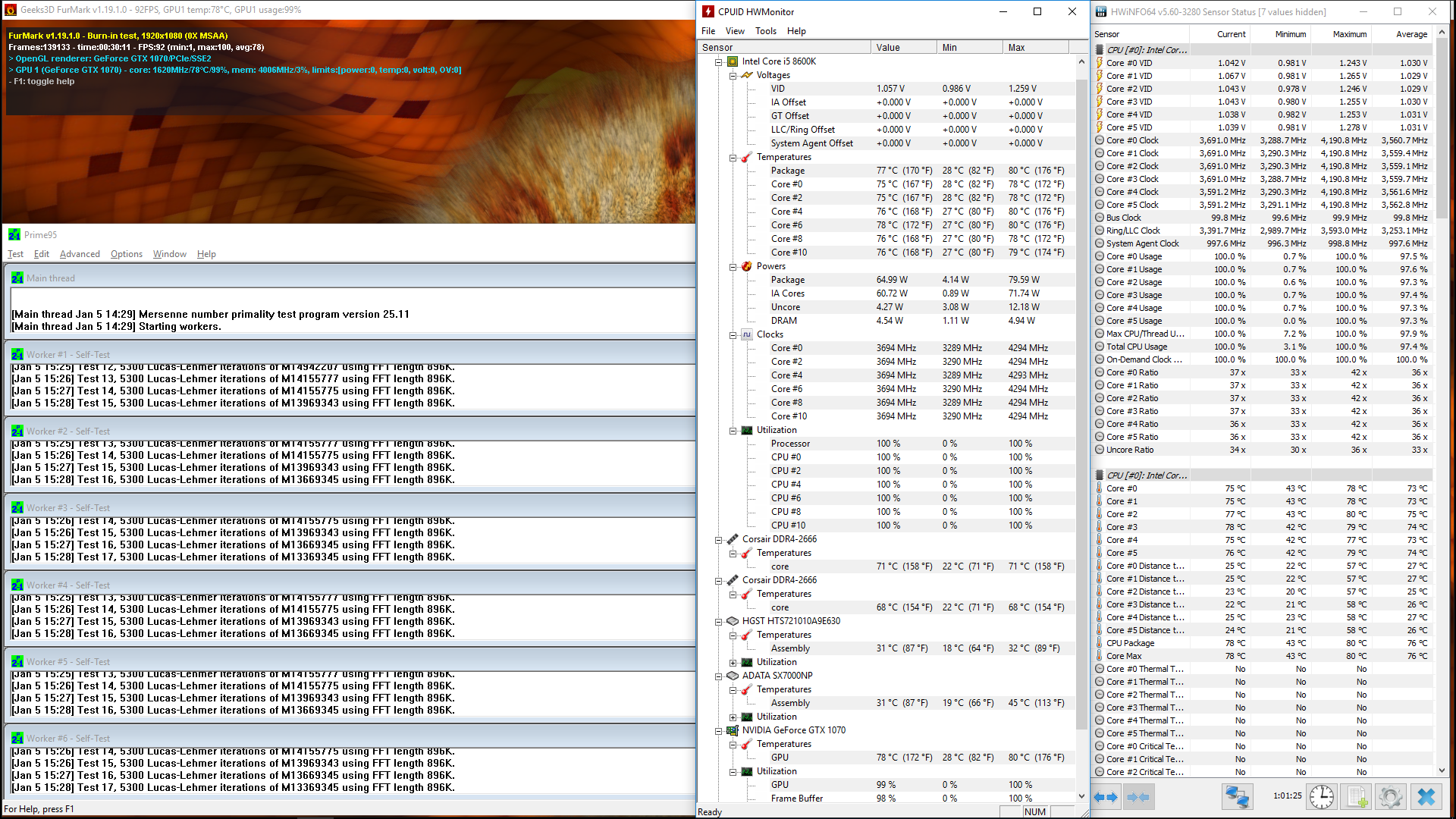Image resolution: width=1456 pixels, height=819 pixels.
Task: Click thermometer icon beside CPU Temperatures
Action: 747,157
